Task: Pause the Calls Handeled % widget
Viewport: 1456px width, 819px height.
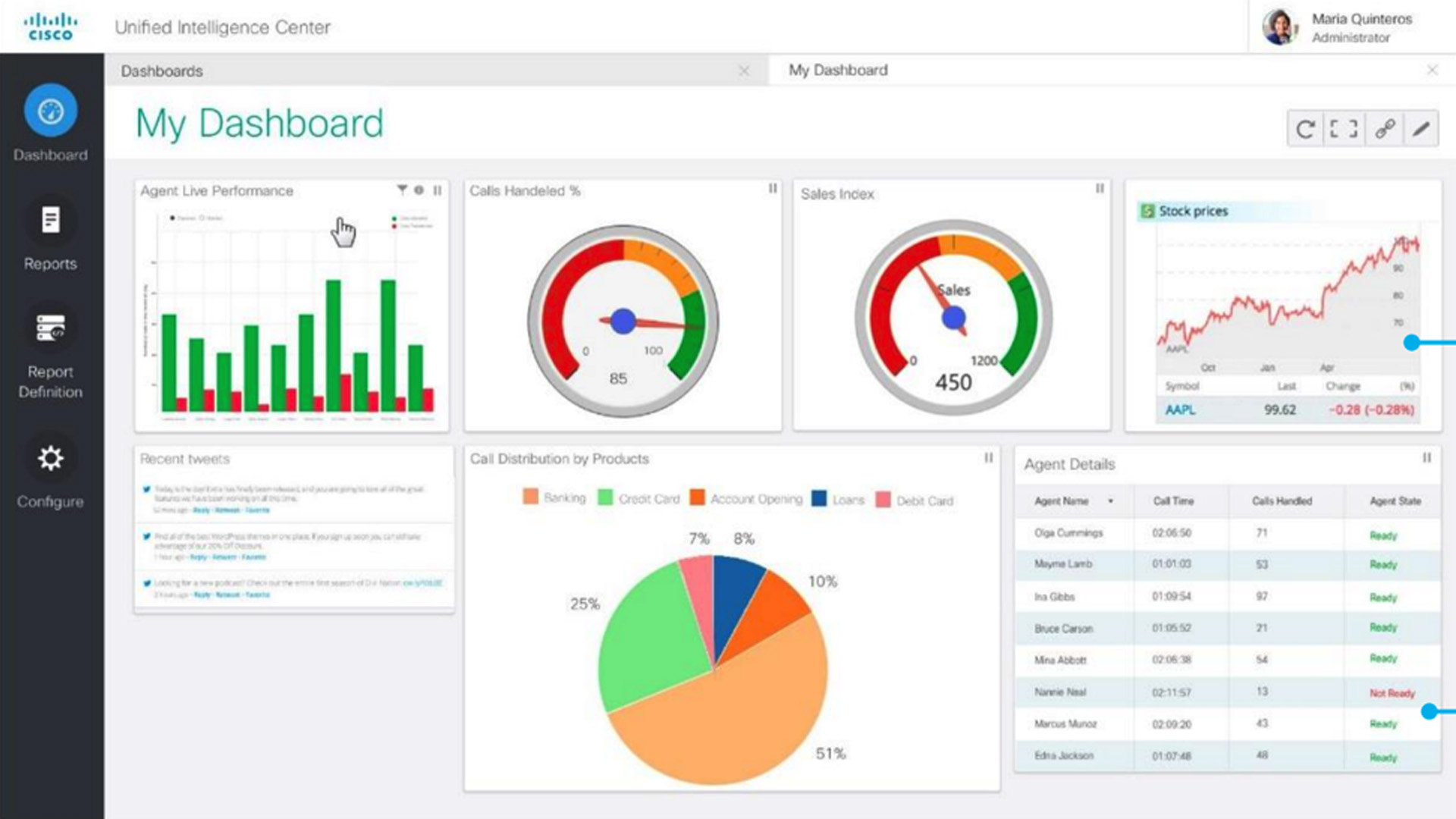Action: 773,188
